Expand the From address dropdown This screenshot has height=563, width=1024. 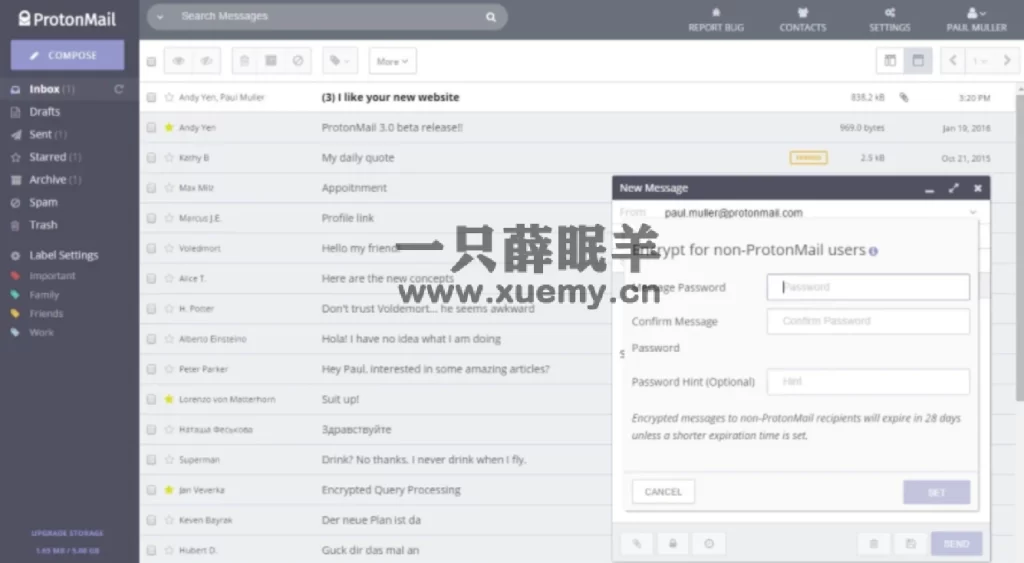973,213
